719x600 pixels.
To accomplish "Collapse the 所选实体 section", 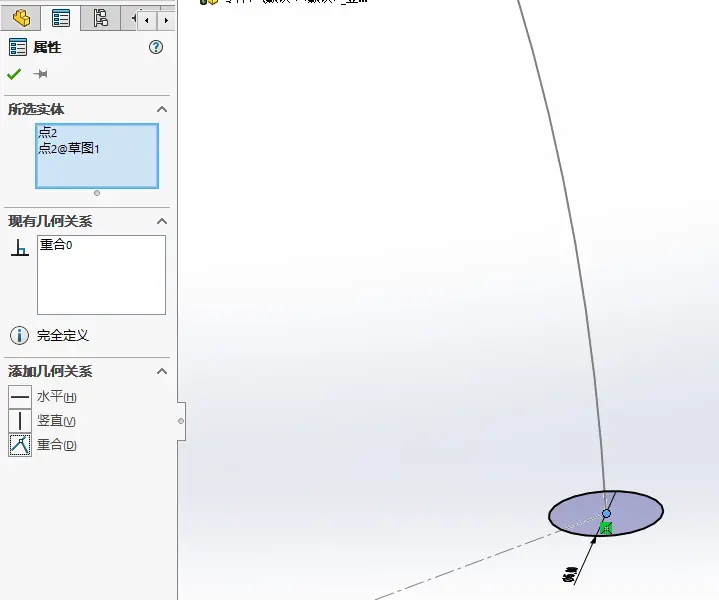I will tap(162, 109).
